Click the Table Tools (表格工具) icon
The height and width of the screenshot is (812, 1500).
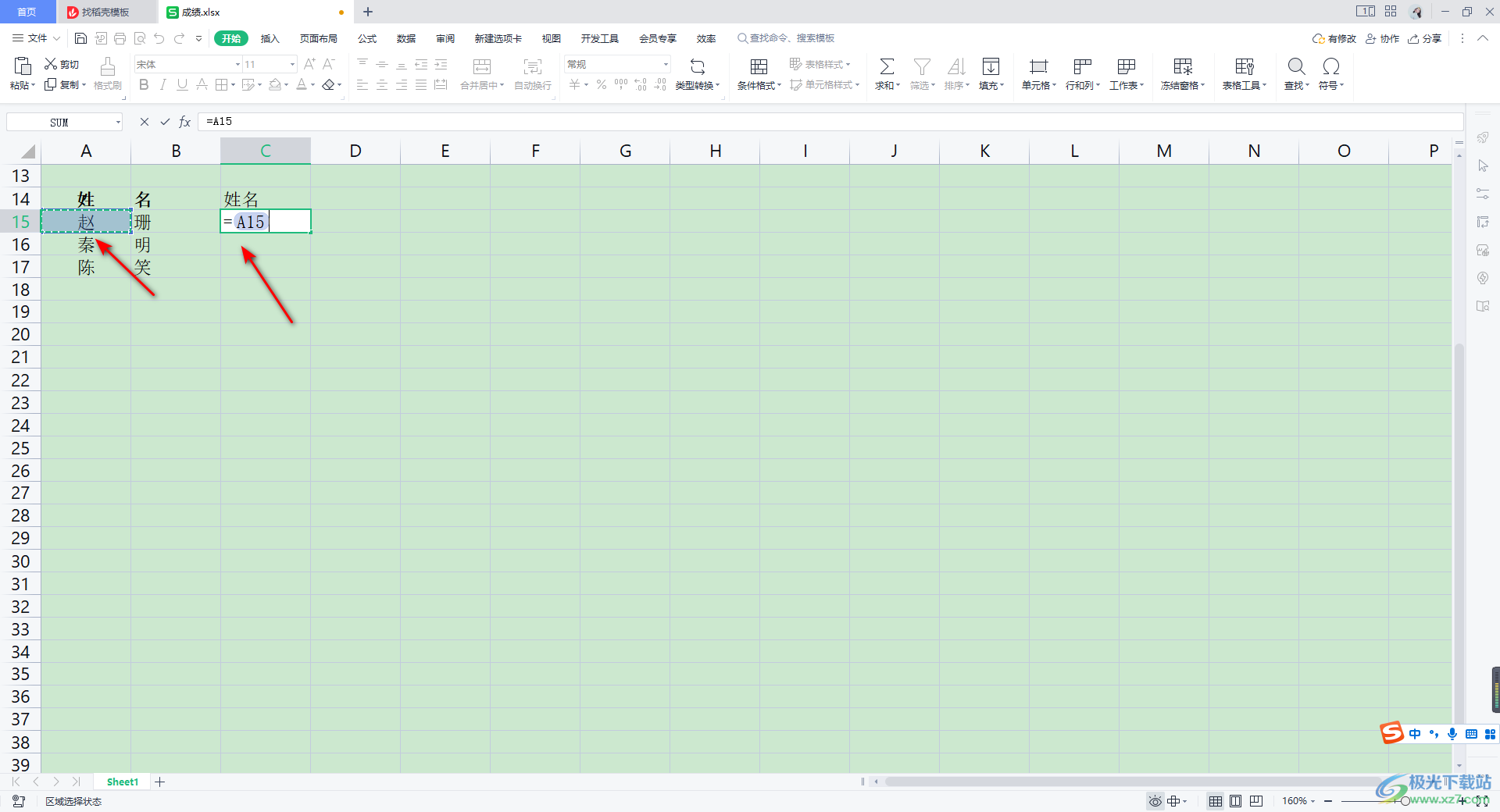click(x=1244, y=66)
